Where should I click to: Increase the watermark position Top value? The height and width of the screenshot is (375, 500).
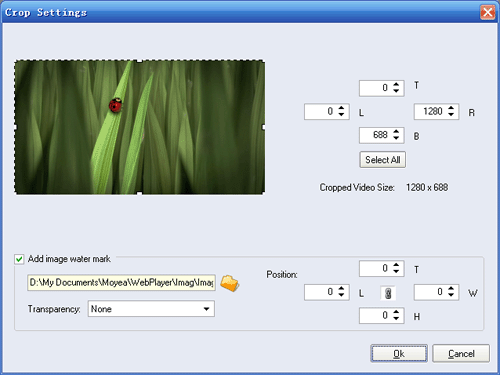396,265
